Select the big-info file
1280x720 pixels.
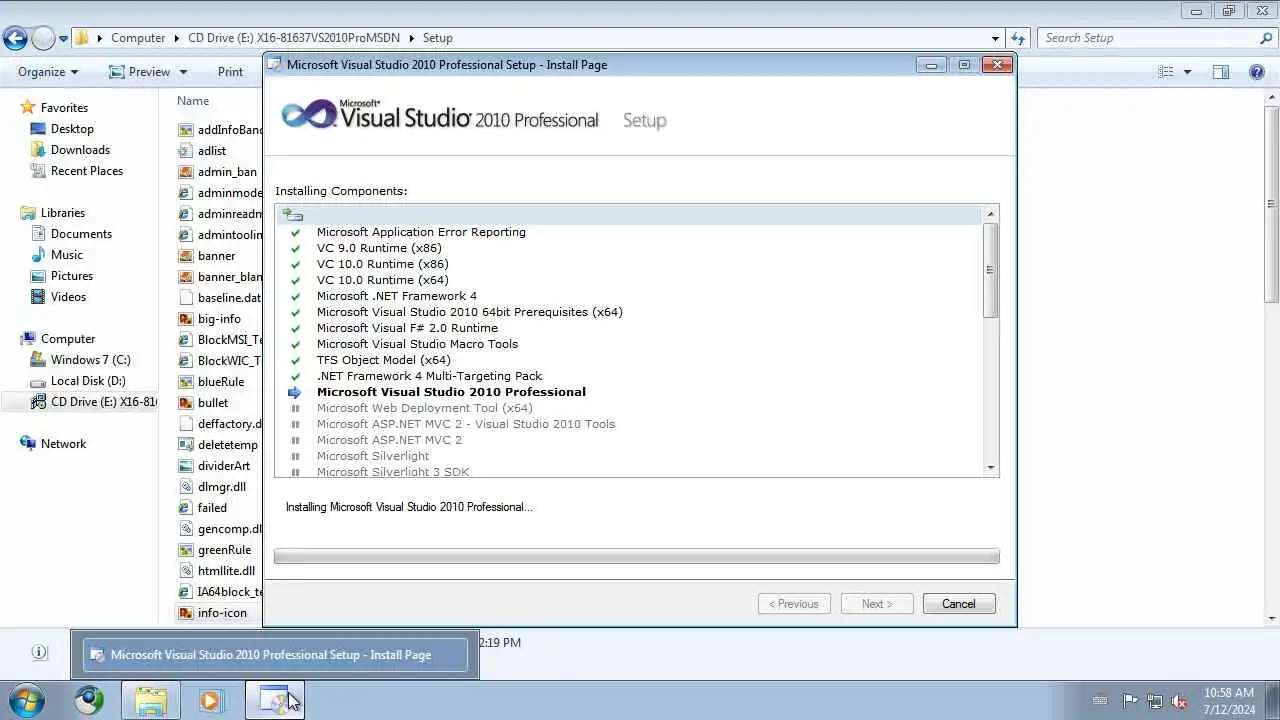(x=219, y=319)
